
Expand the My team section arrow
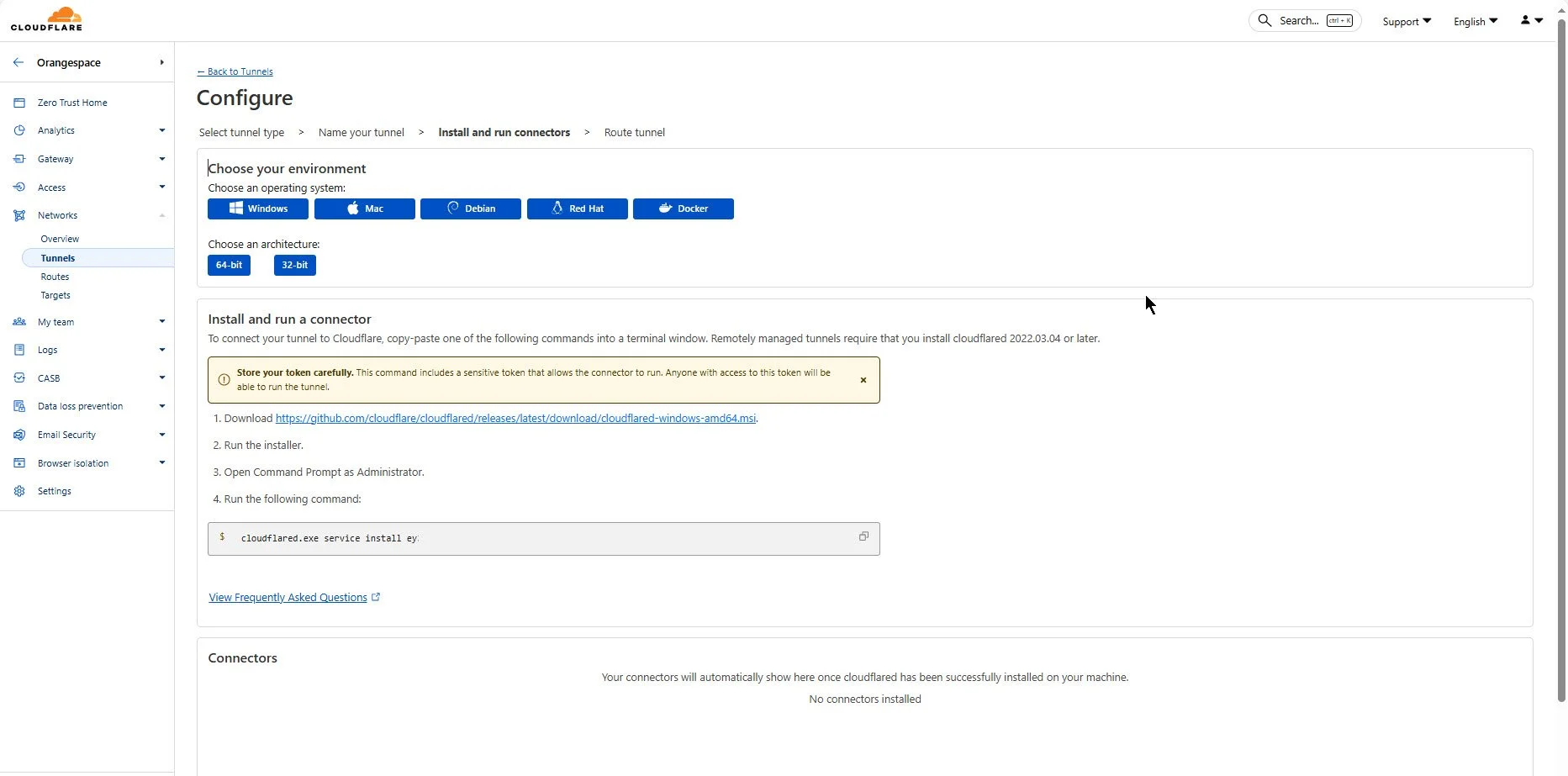coord(162,321)
